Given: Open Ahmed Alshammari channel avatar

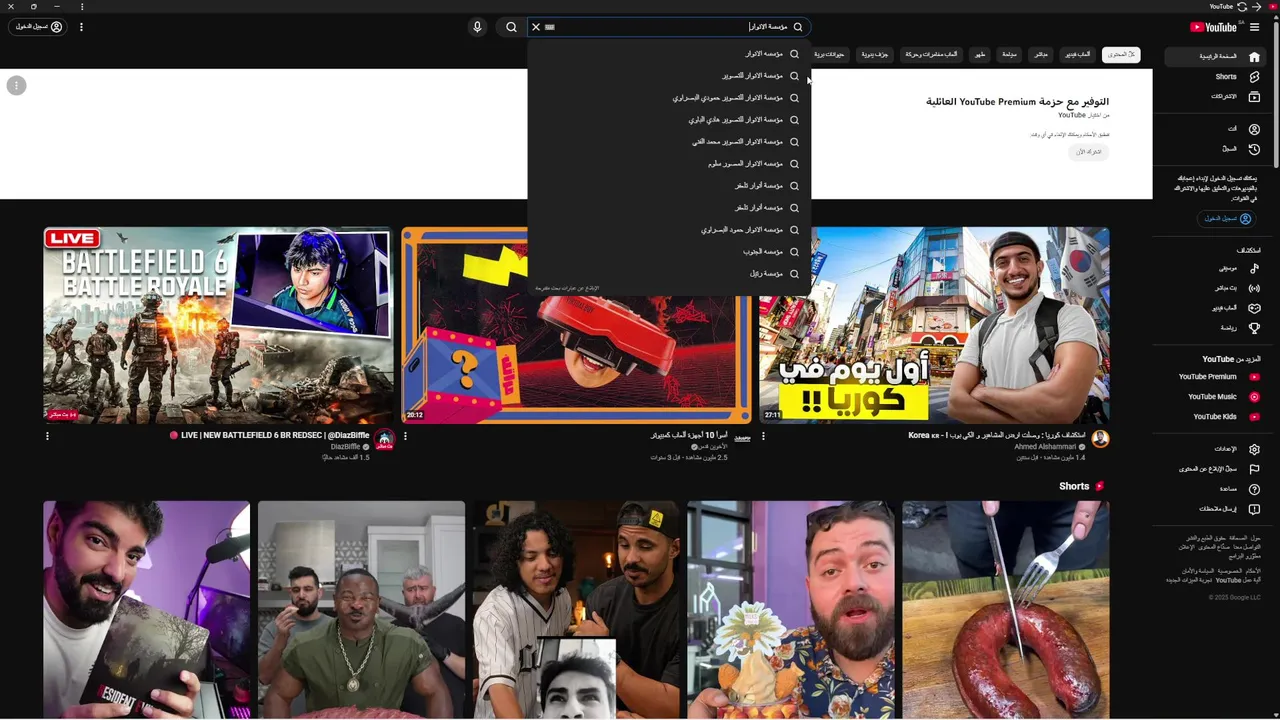Looking at the screenshot, I should tap(1100, 439).
